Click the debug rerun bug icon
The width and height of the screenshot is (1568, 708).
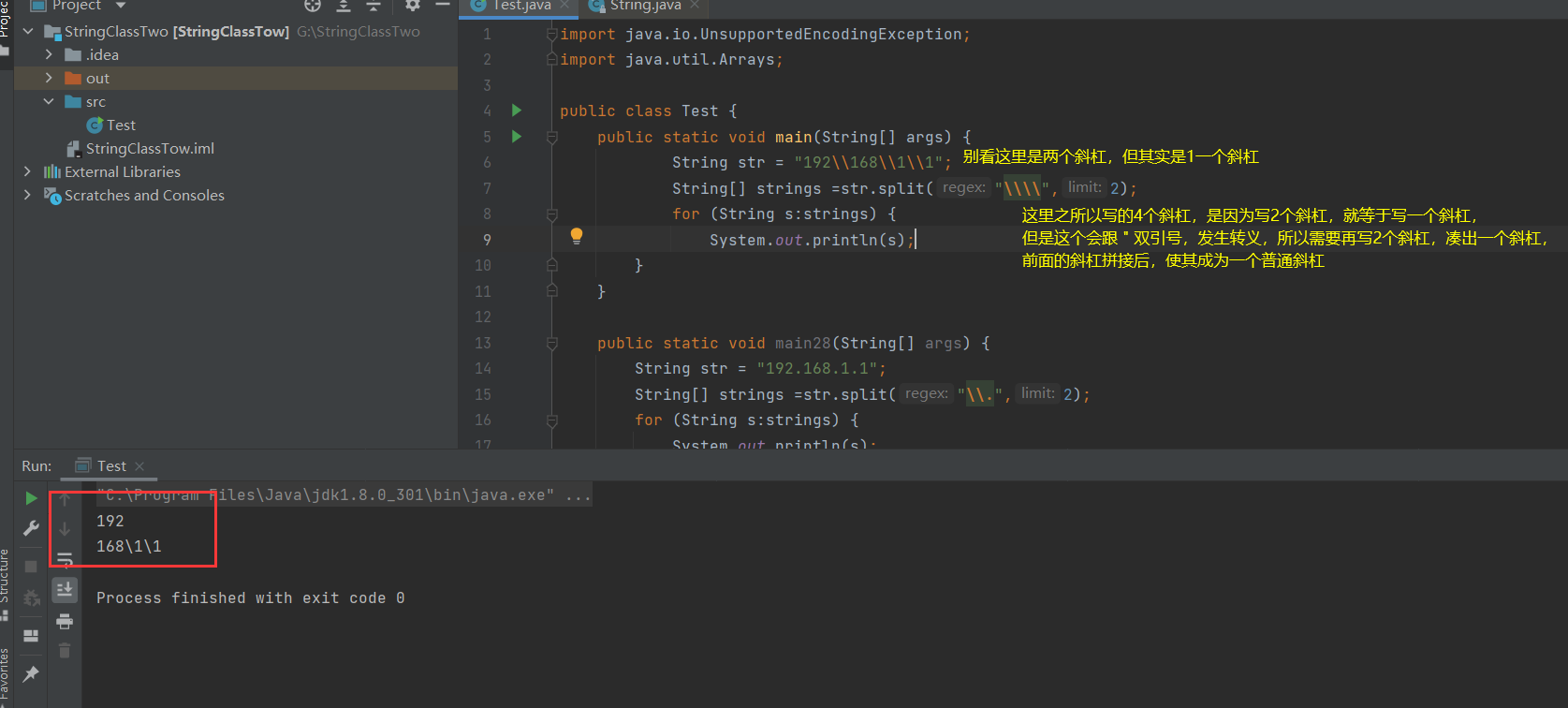tap(31, 597)
